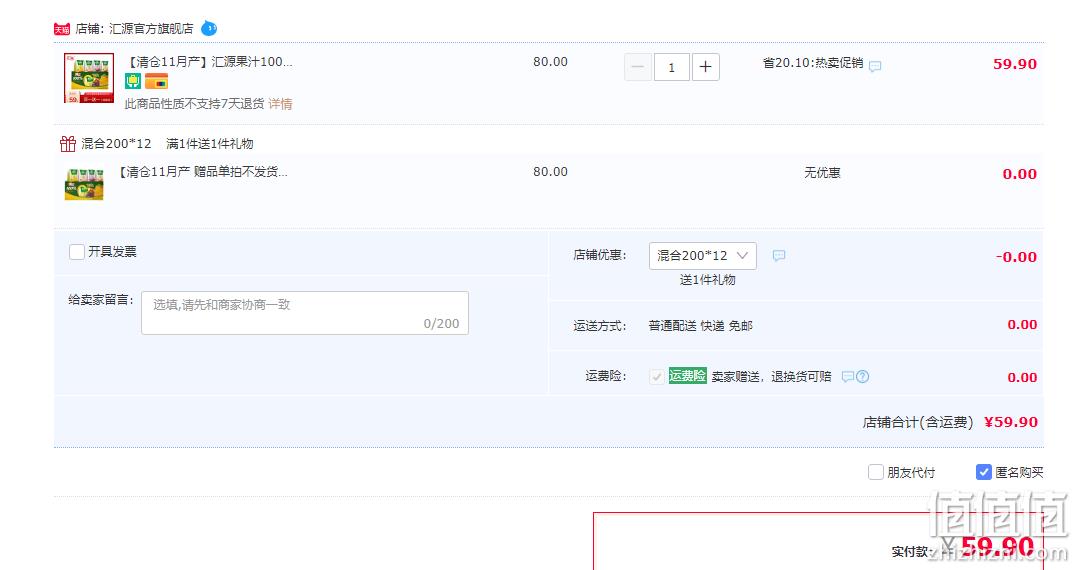
Task: Open the 【清仓11月产】汇源果汁100 product title
Action: pos(209,62)
